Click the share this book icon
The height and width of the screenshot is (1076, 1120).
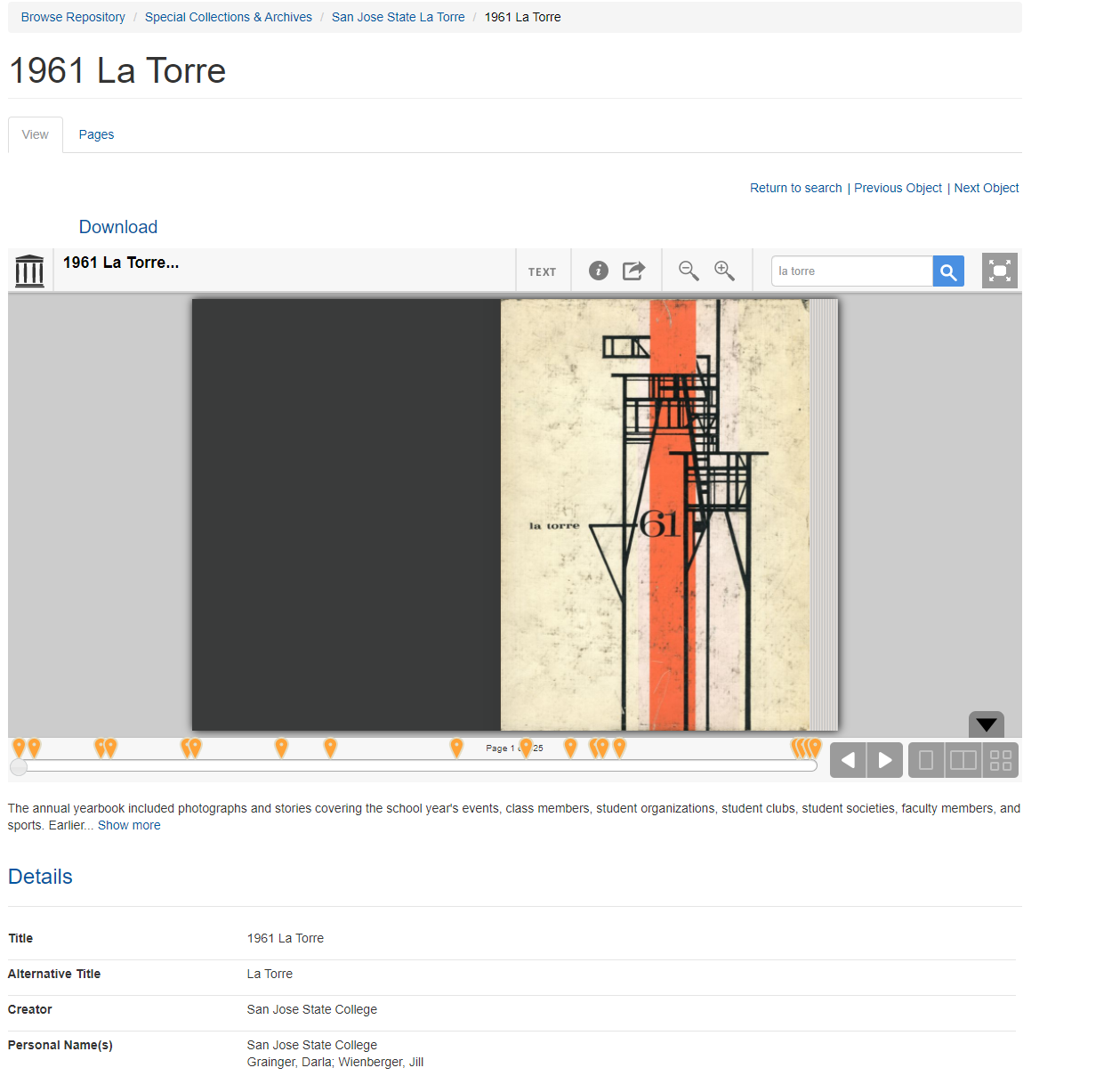click(x=633, y=271)
